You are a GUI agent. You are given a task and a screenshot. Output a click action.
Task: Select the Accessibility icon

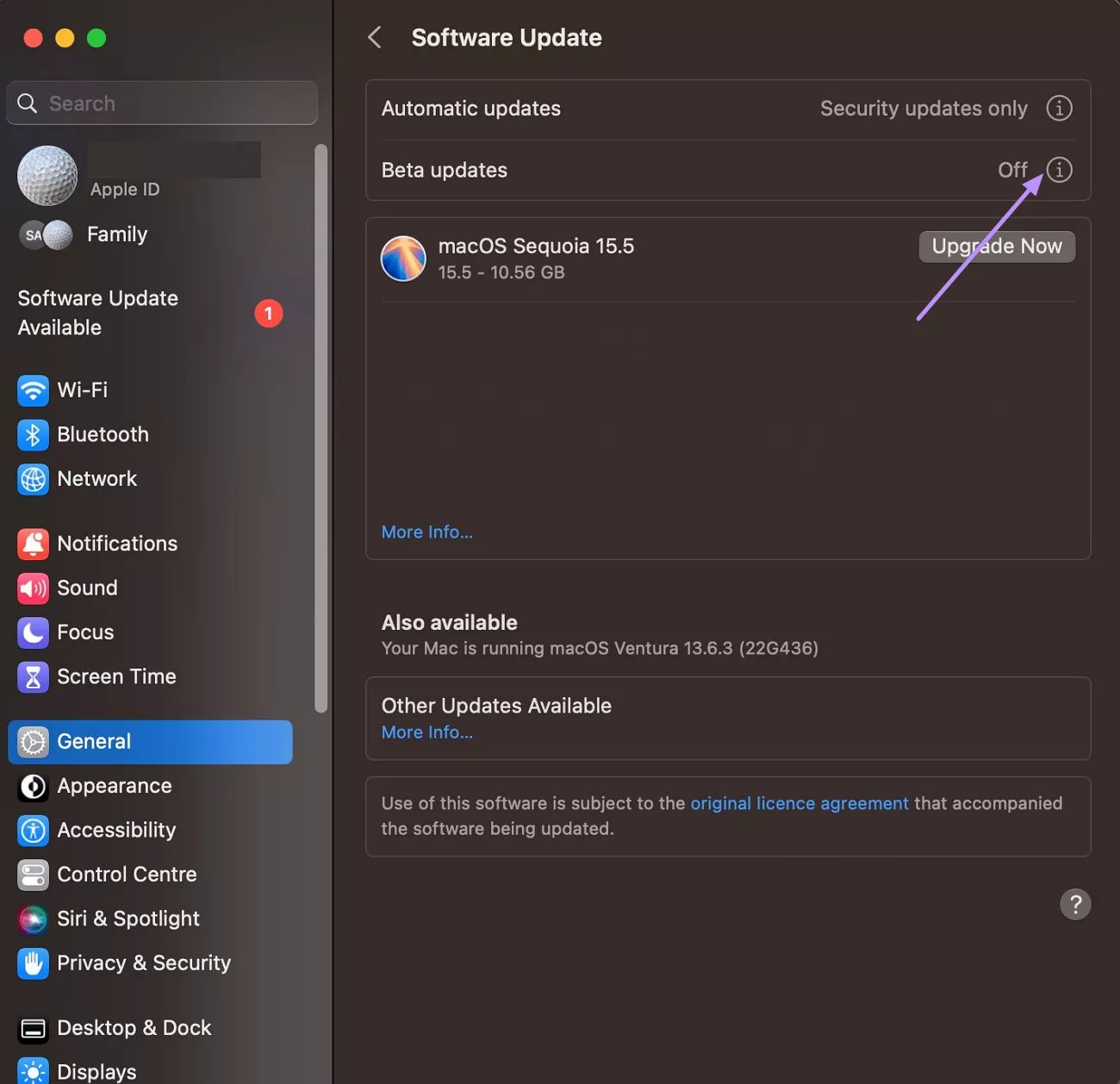pos(33,831)
